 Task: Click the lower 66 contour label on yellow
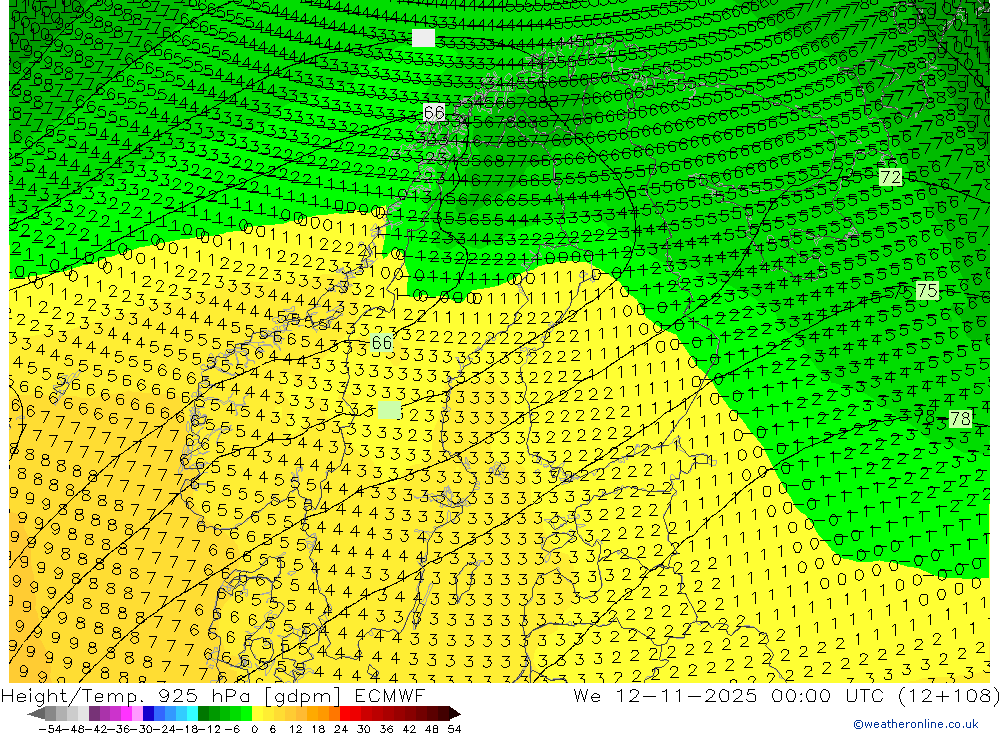(x=382, y=343)
